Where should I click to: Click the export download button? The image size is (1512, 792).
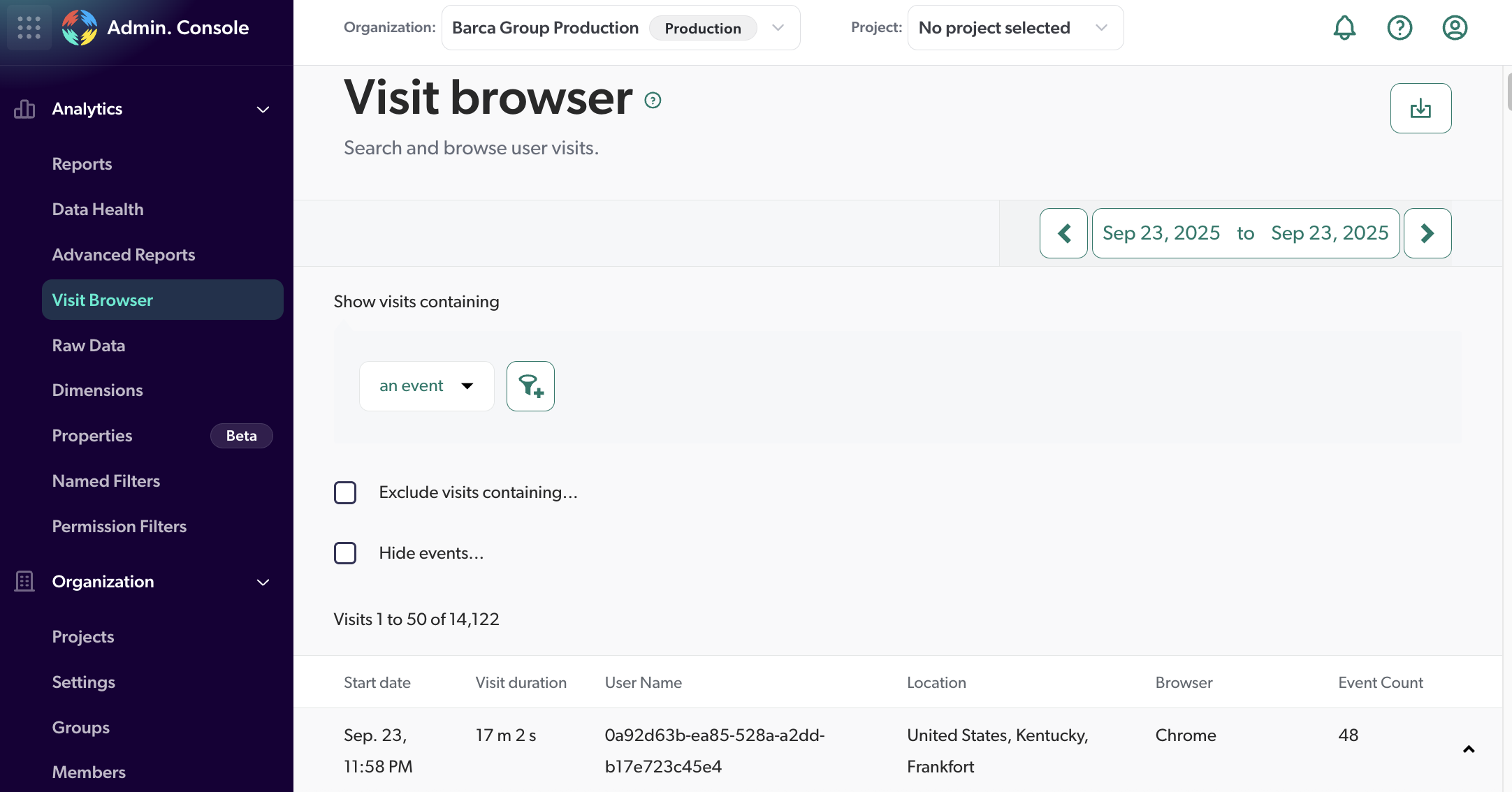[1420, 108]
